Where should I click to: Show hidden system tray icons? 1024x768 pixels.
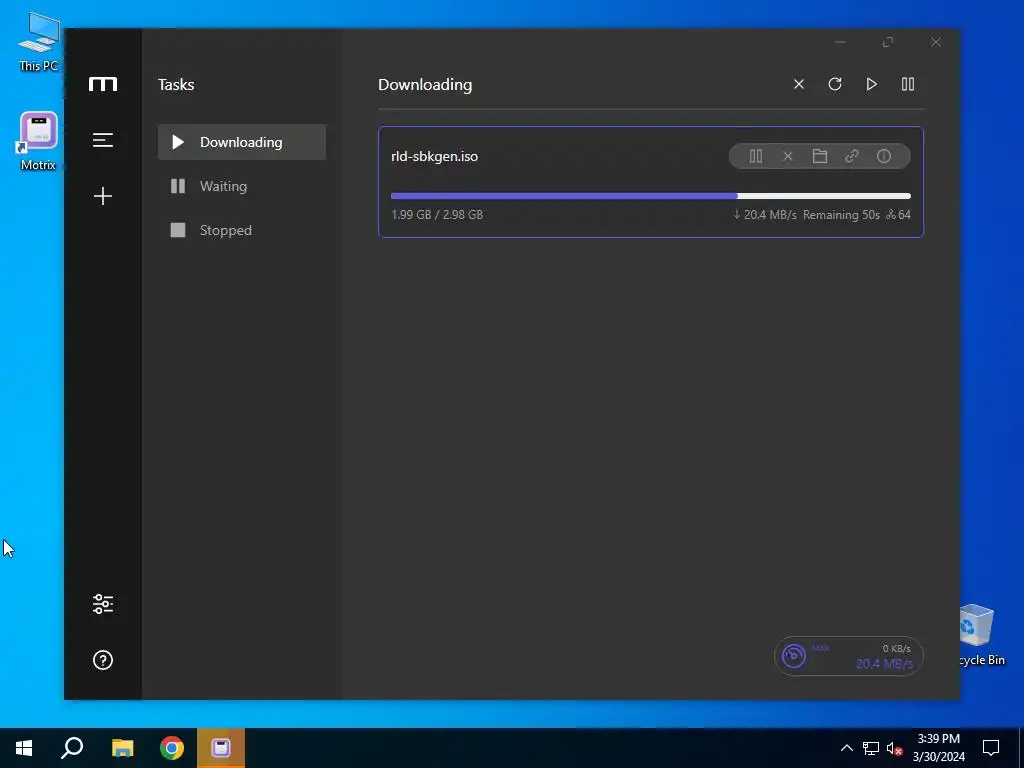[x=846, y=748]
